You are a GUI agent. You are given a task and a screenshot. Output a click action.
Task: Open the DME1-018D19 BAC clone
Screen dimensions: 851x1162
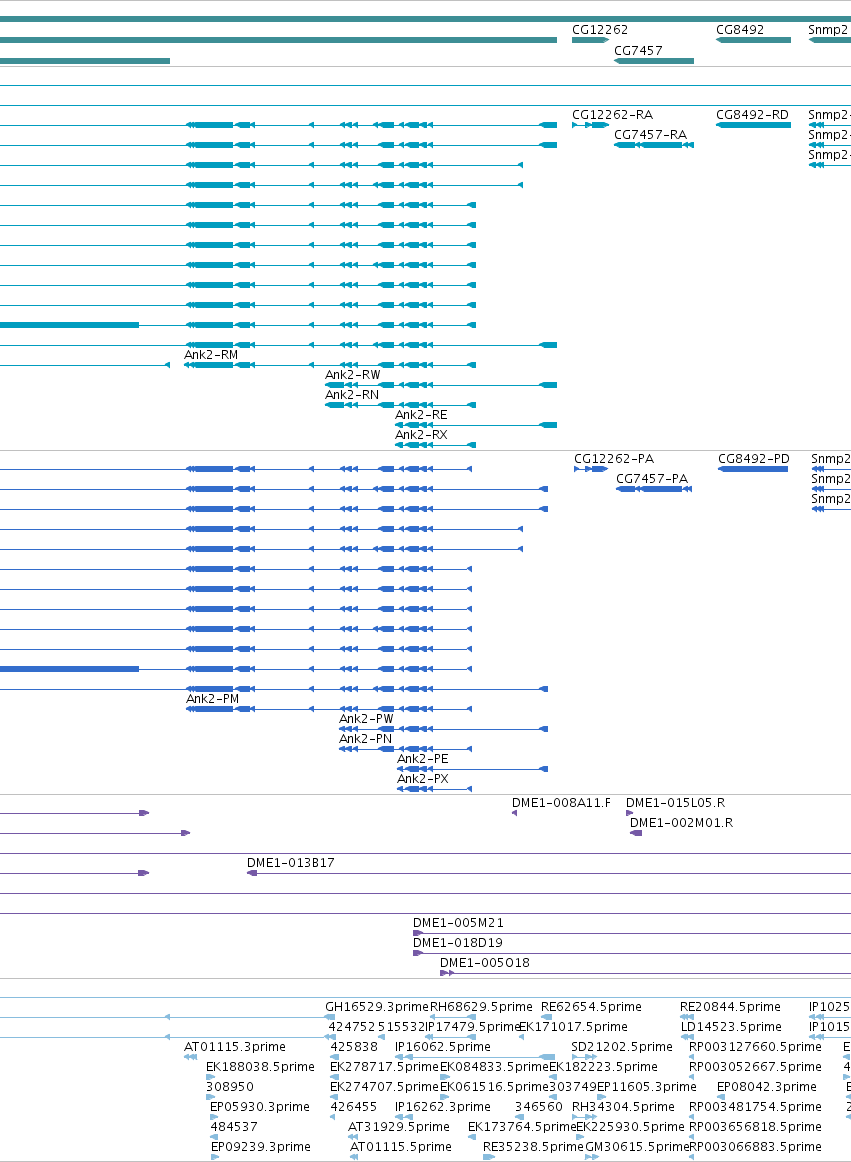pyautogui.click(x=458, y=943)
